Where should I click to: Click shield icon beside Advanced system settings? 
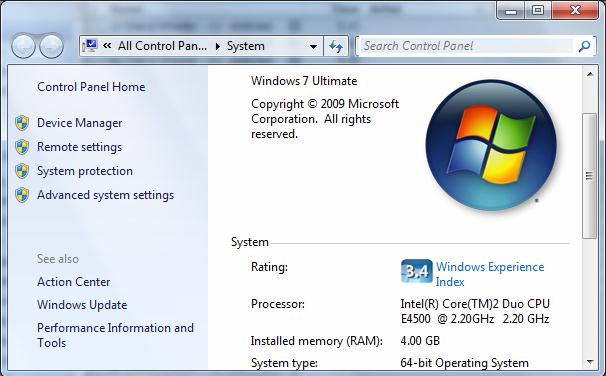pos(22,195)
